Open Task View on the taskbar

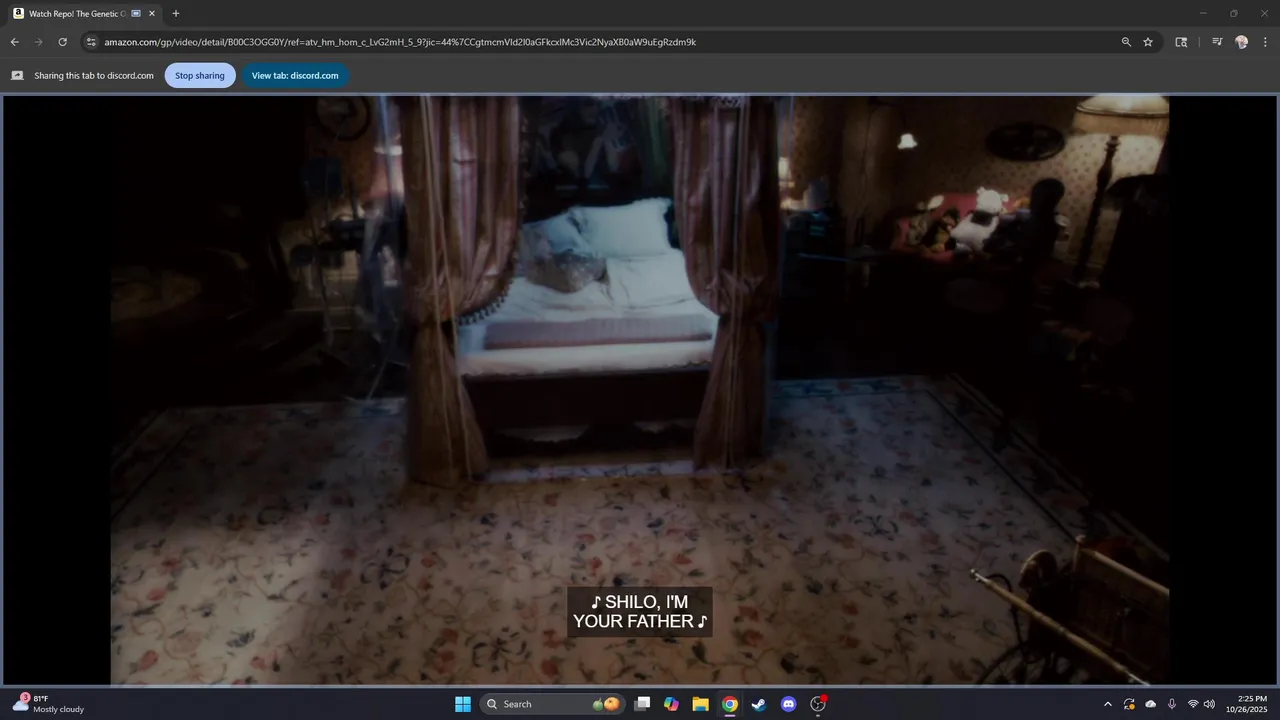(x=643, y=704)
